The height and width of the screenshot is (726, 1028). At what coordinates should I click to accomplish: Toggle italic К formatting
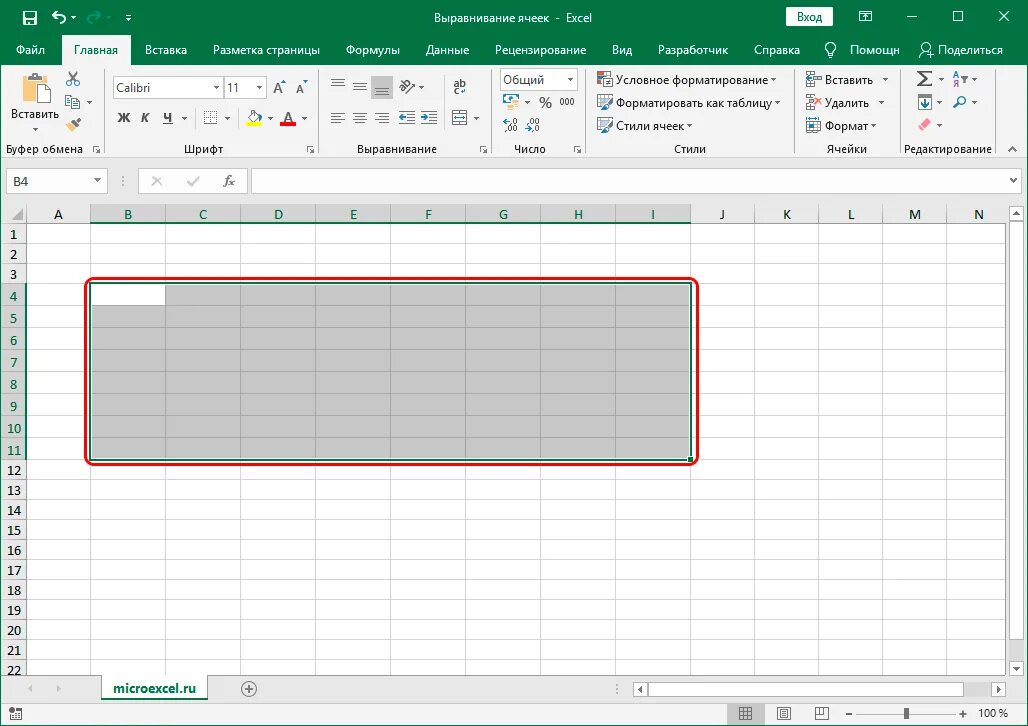(x=145, y=118)
